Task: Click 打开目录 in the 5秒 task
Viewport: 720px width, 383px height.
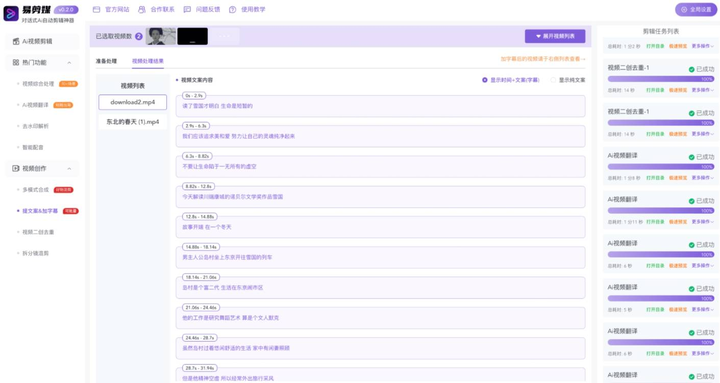Action: (x=655, y=310)
